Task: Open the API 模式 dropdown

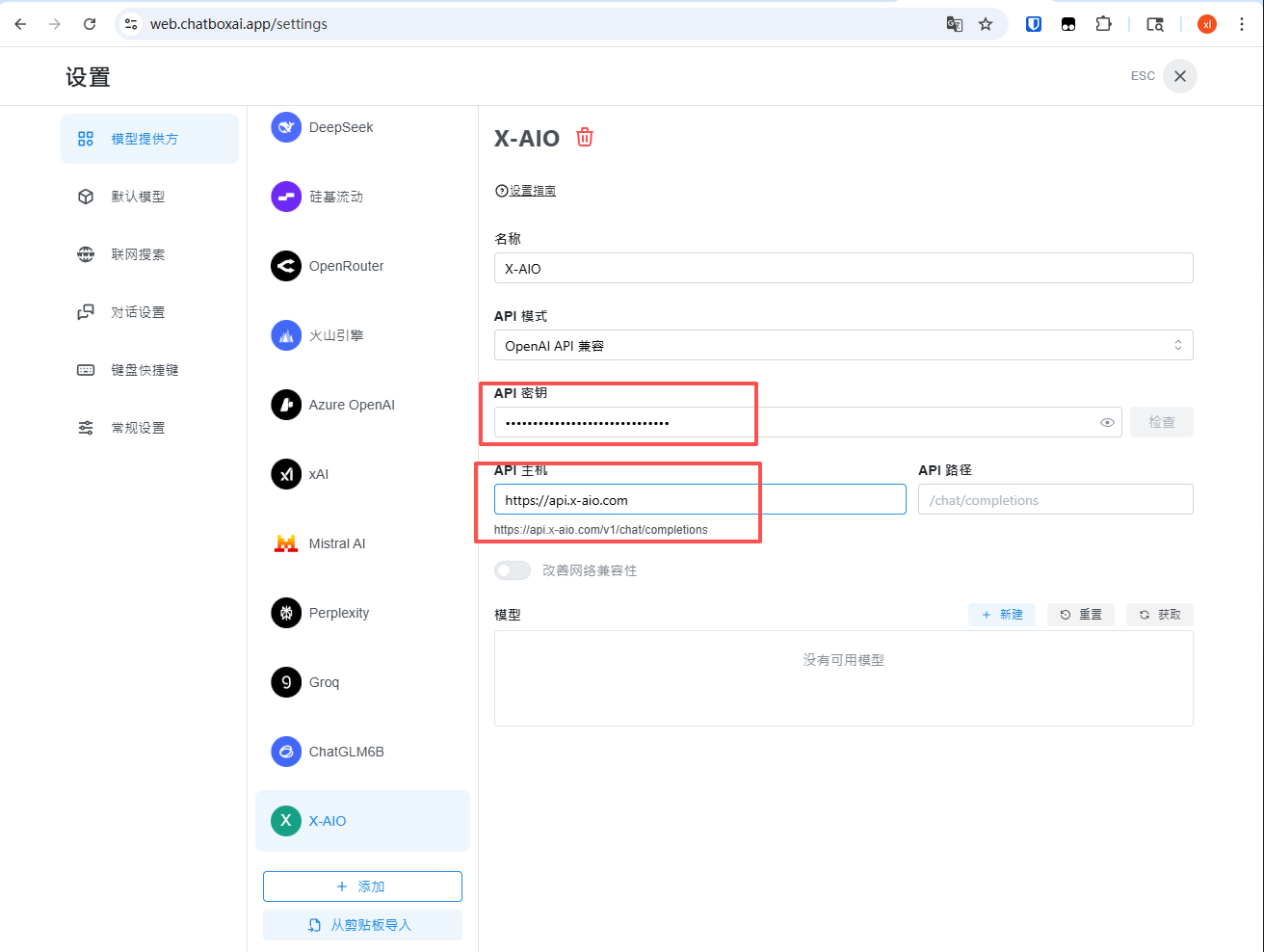Action: click(x=844, y=345)
